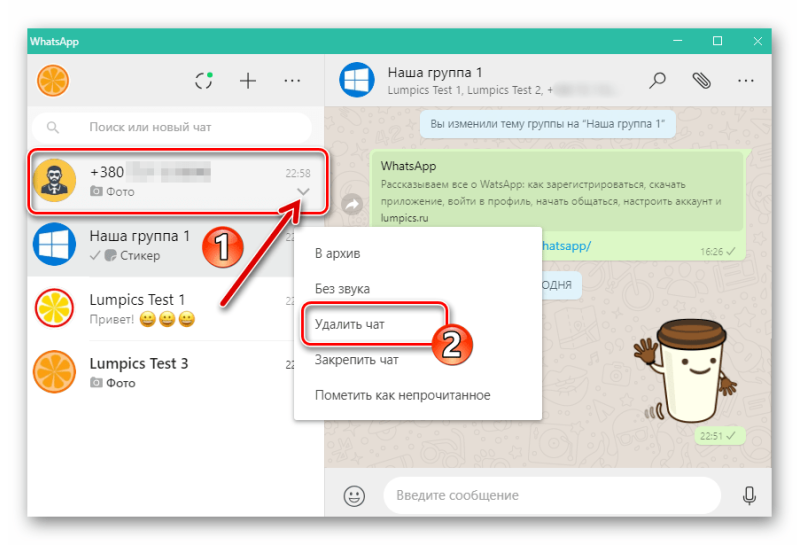The width and height of the screenshot is (800, 545).
Task: Attach a file using paperclip icon
Action: coord(702,80)
